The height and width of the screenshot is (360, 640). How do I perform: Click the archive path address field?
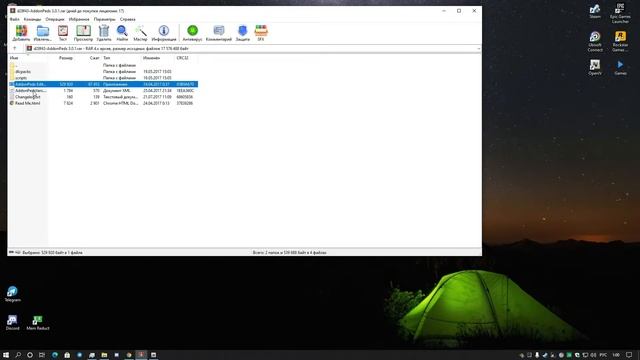coord(251,49)
